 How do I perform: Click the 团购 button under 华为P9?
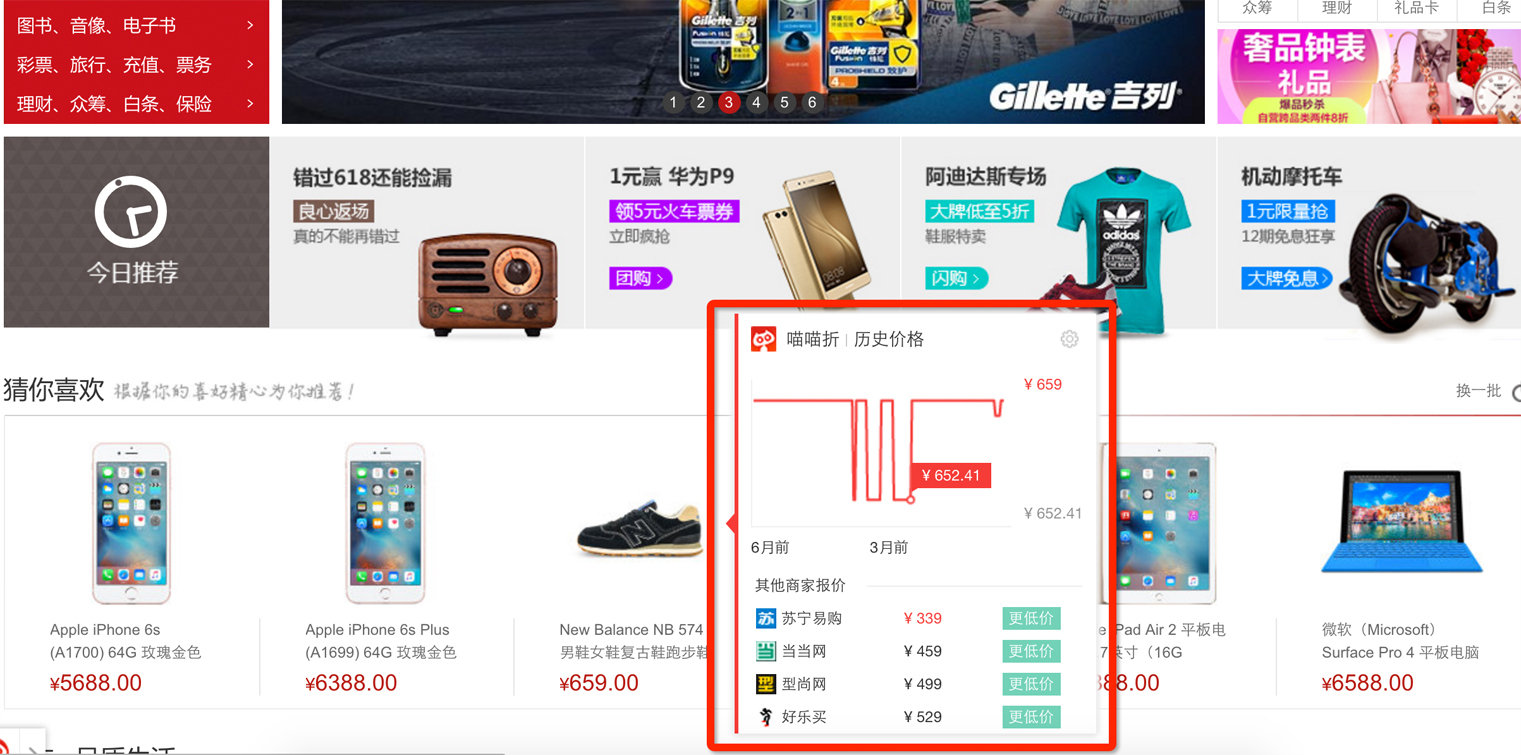click(x=640, y=278)
